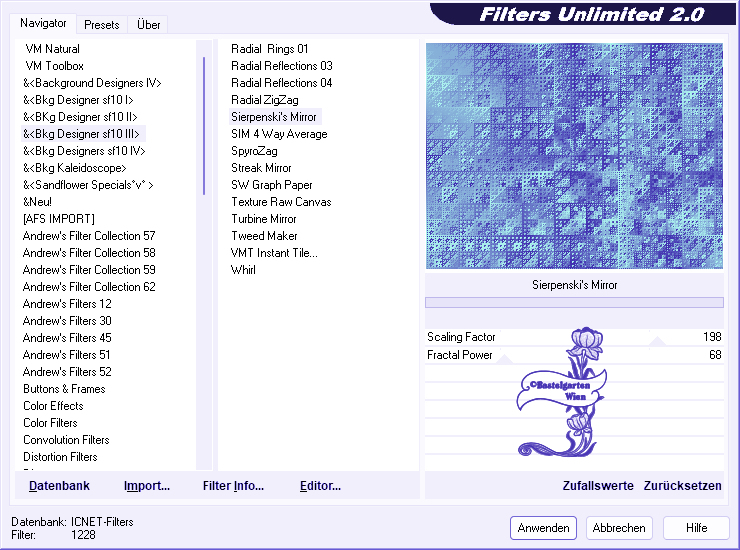
Task: Click Zurücksetzen to reset values
Action: (x=682, y=485)
